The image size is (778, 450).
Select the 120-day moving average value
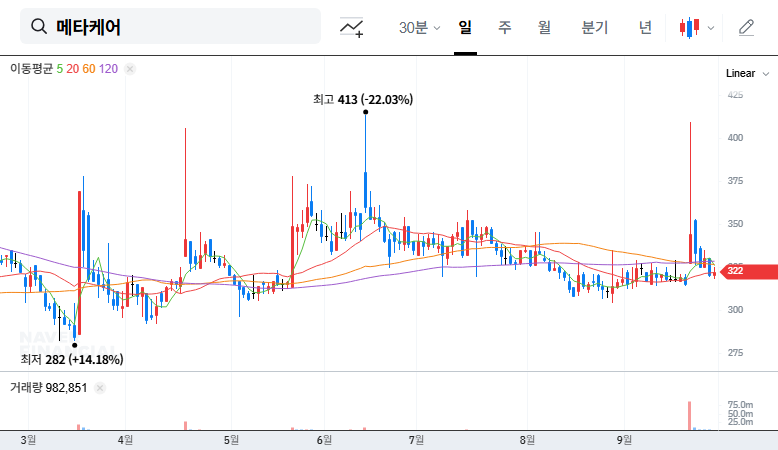[108, 68]
